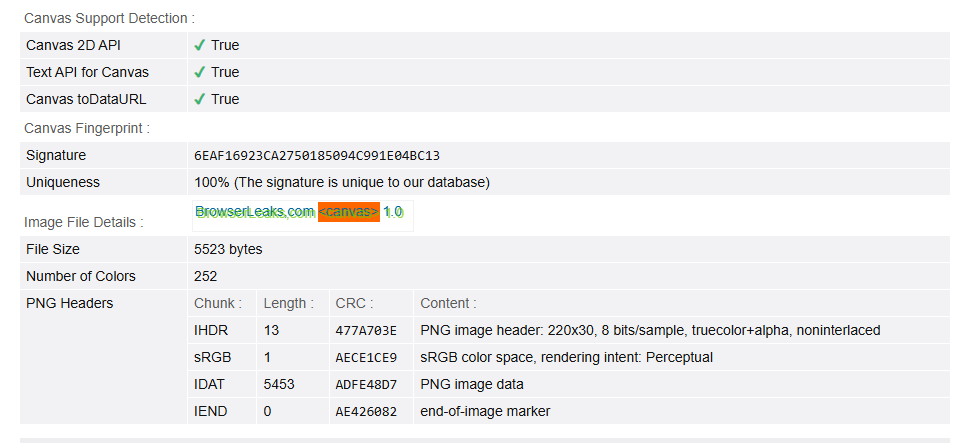Click the Number of Colors value 252
Viewport: 967px width, 443px height.
coord(205,276)
